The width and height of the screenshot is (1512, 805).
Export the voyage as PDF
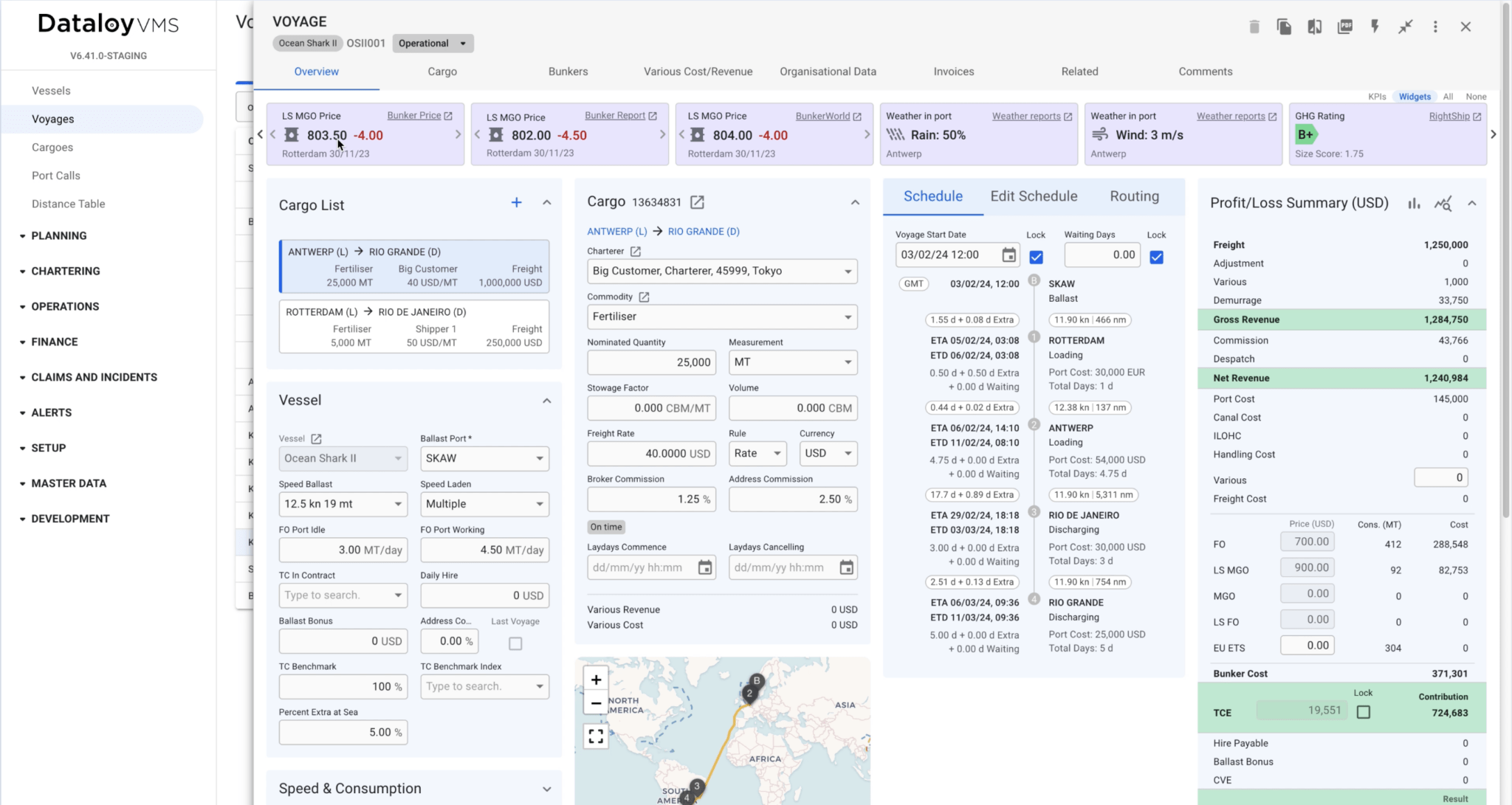pyautogui.click(x=1345, y=26)
